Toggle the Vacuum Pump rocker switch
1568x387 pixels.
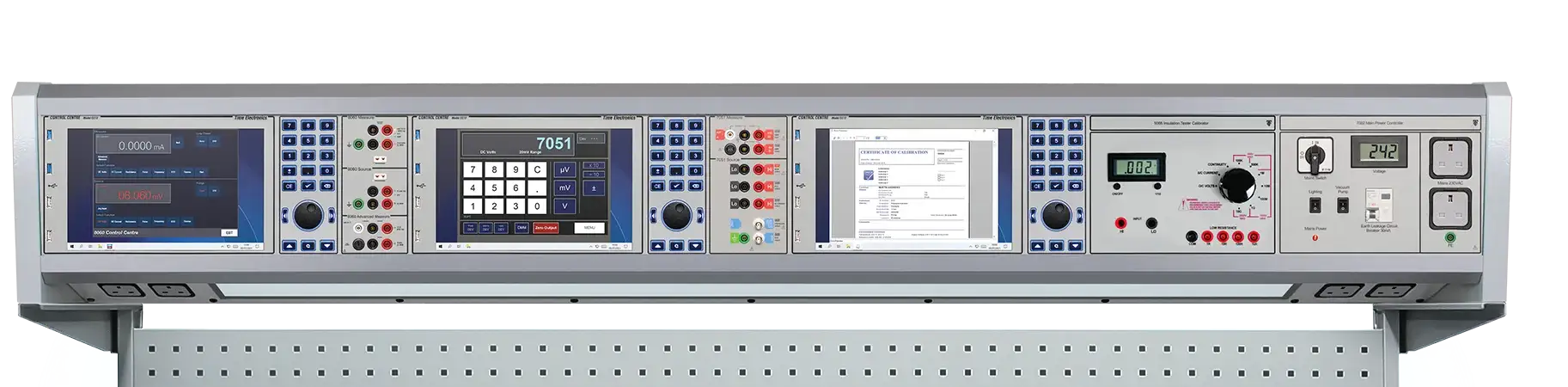[1343, 205]
